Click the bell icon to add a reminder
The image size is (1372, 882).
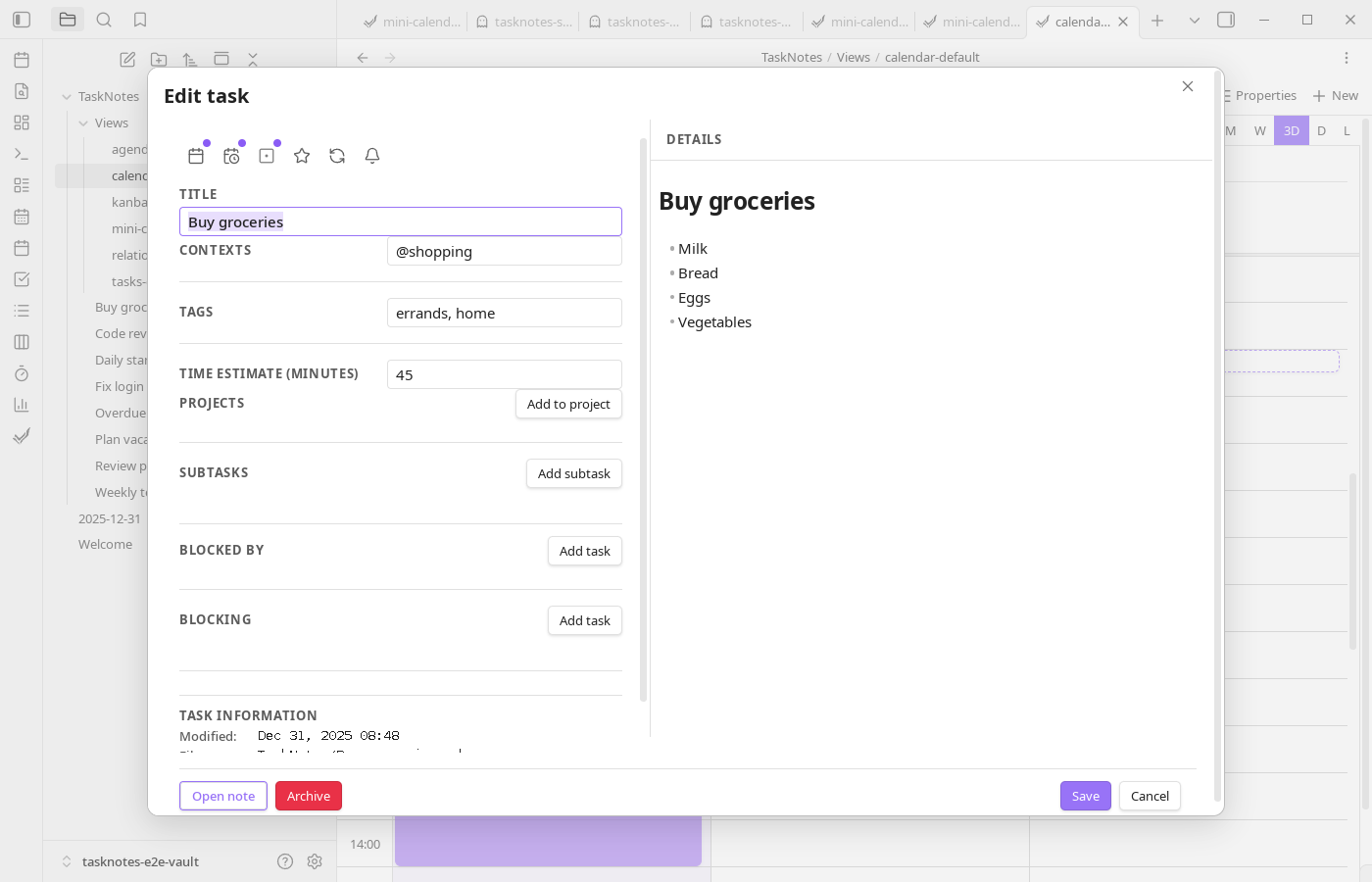click(x=372, y=155)
